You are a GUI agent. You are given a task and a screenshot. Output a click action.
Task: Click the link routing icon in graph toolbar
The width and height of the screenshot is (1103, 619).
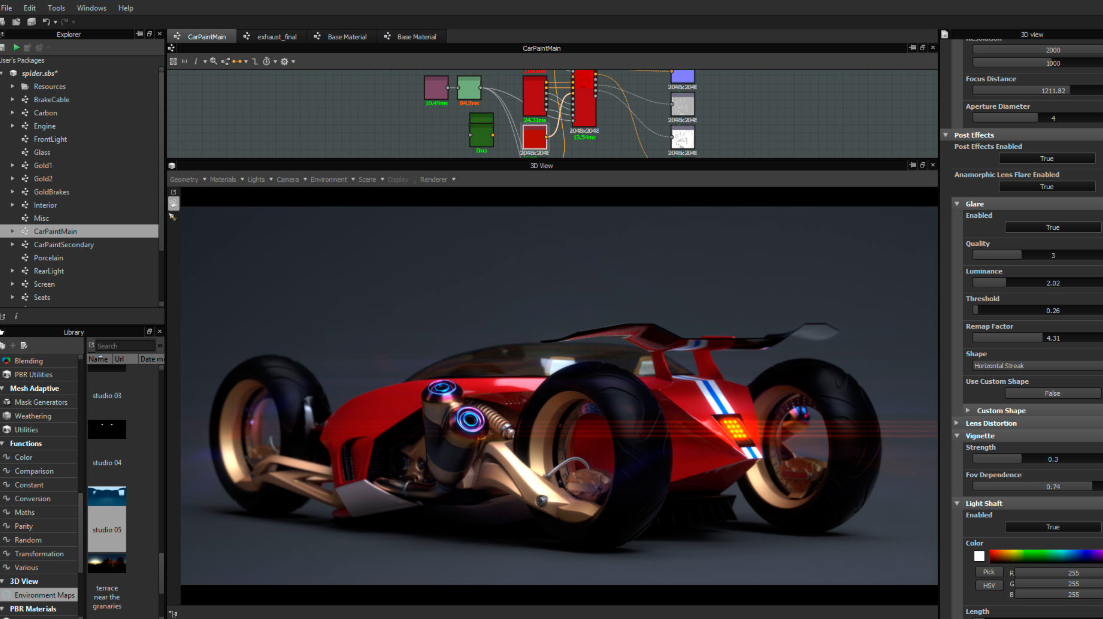(x=255, y=61)
